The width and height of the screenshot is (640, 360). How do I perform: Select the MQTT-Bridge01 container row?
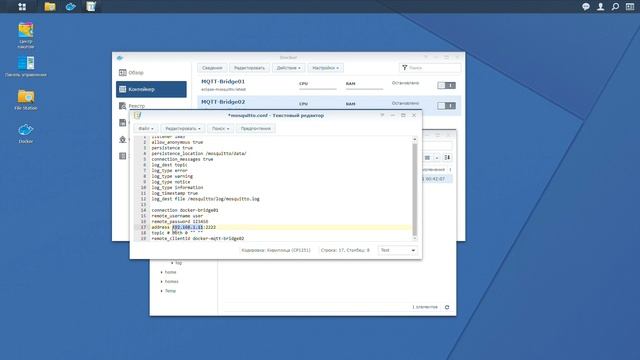coord(329,85)
